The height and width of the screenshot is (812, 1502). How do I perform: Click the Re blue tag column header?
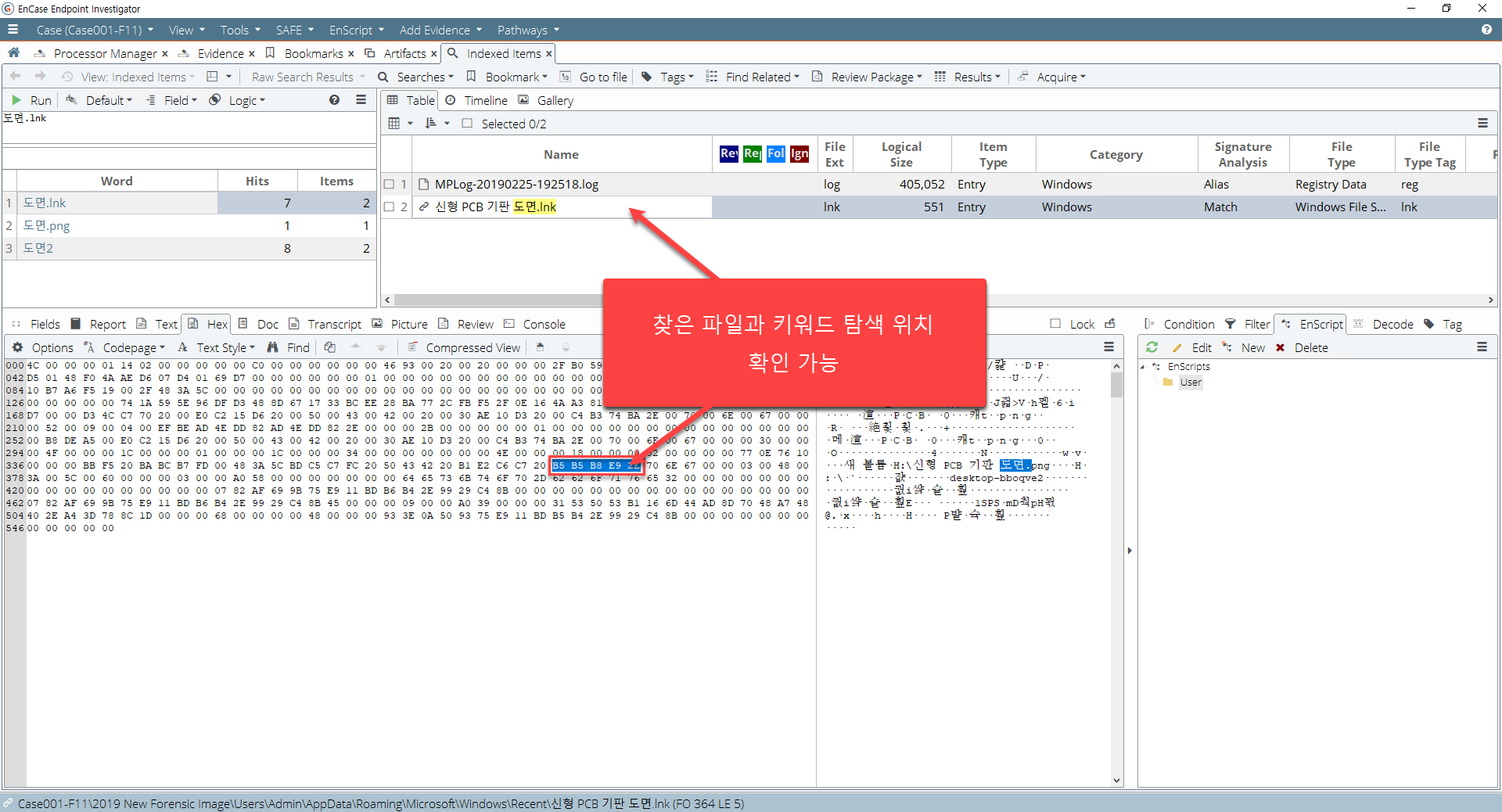pyautogui.click(x=728, y=154)
